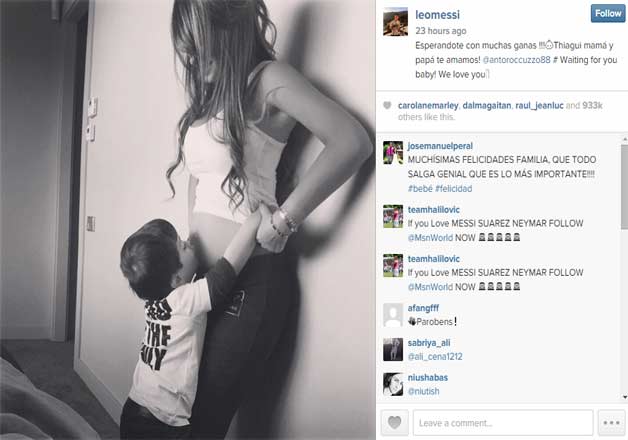The height and width of the screenshot is (440, 628).
Task: Click the blue Follow button
Action: [608, 13]
